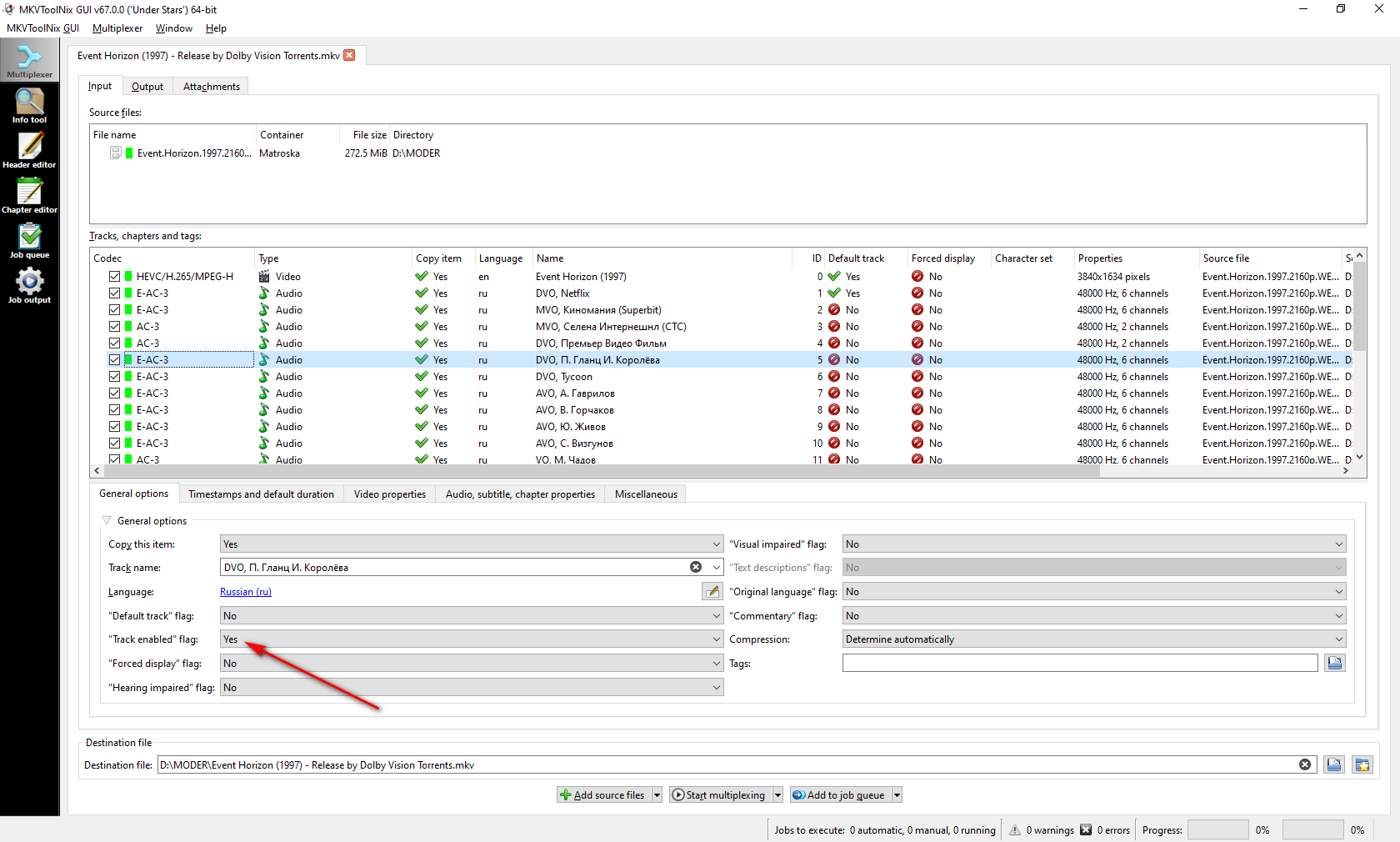1400x842 pixels.
Task: Open the Header editor
Action: 29,151
